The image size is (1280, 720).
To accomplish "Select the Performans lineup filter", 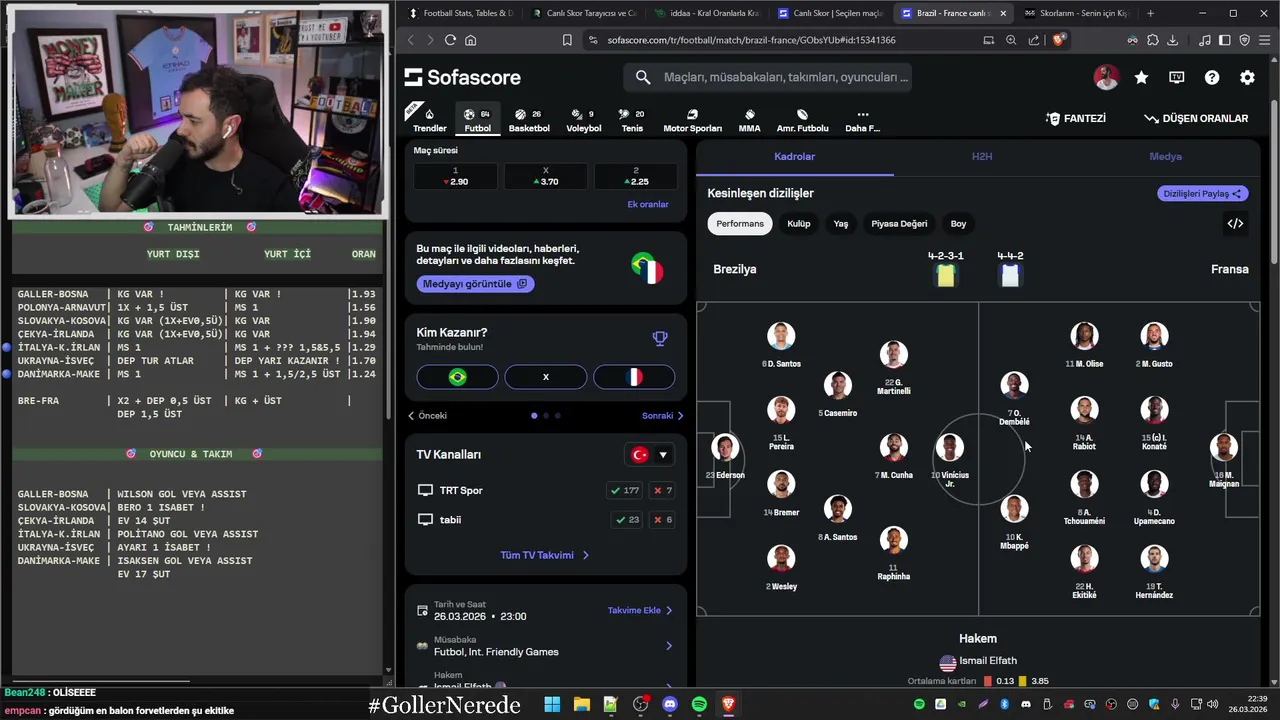I will point(740,224).
